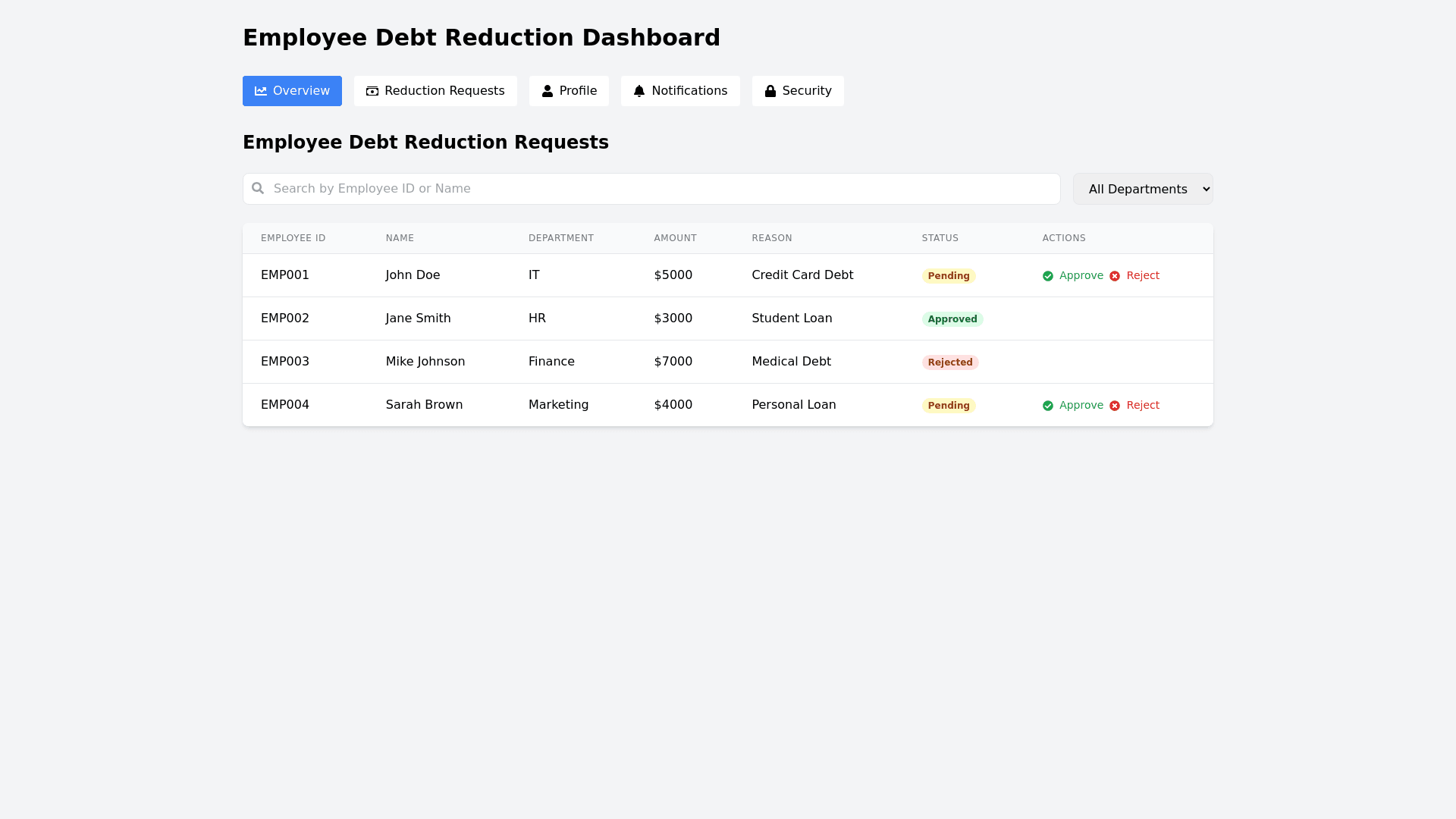This screenshot has width=1456, height=819.
Task: Click the Rejected badge for Mike Johnson
Action: tap(950, 362)
